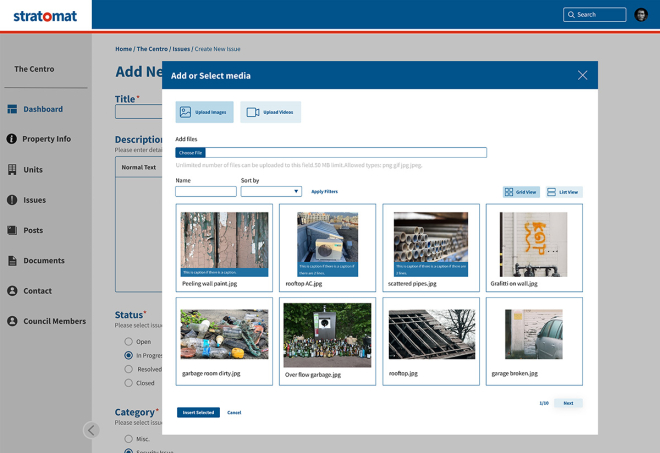Click the Dashboard icon in the sidebar

coord(12,109)
